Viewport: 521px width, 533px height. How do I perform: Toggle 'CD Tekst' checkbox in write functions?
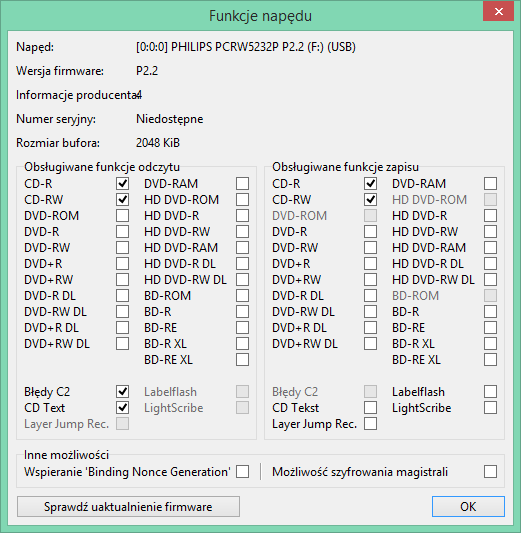(370, 408)
